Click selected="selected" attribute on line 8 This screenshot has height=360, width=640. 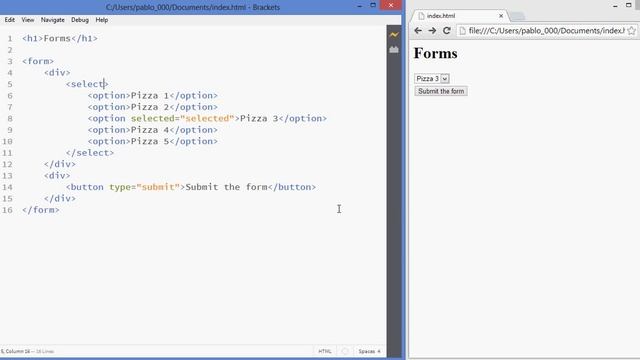pos(182,118)
